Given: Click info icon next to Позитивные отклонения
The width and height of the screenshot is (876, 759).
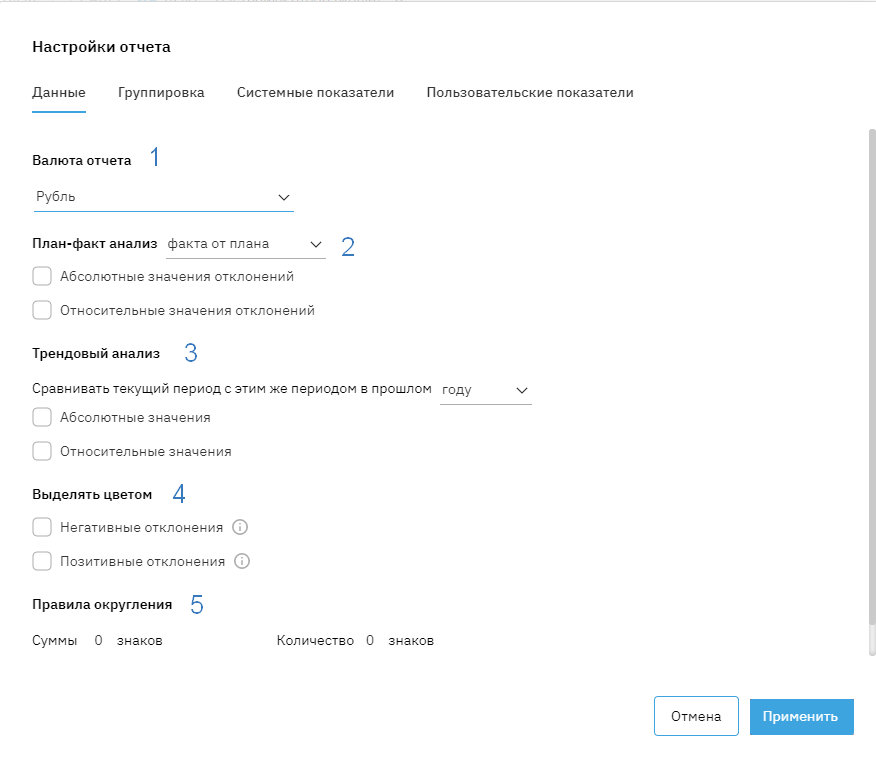Looking at the screenshot, I should (241, 561).
